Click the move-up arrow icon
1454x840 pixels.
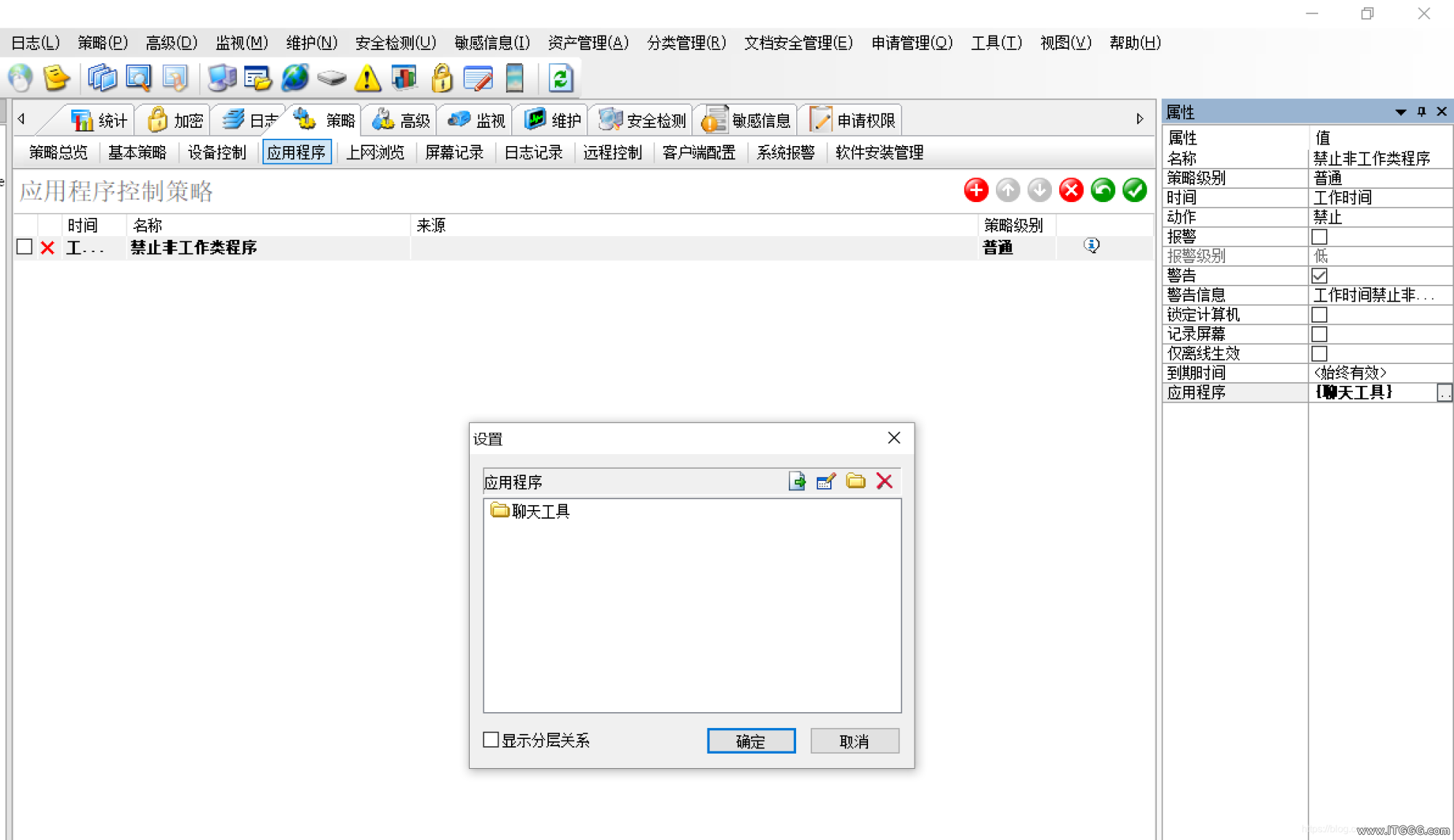coord(1008,190)
